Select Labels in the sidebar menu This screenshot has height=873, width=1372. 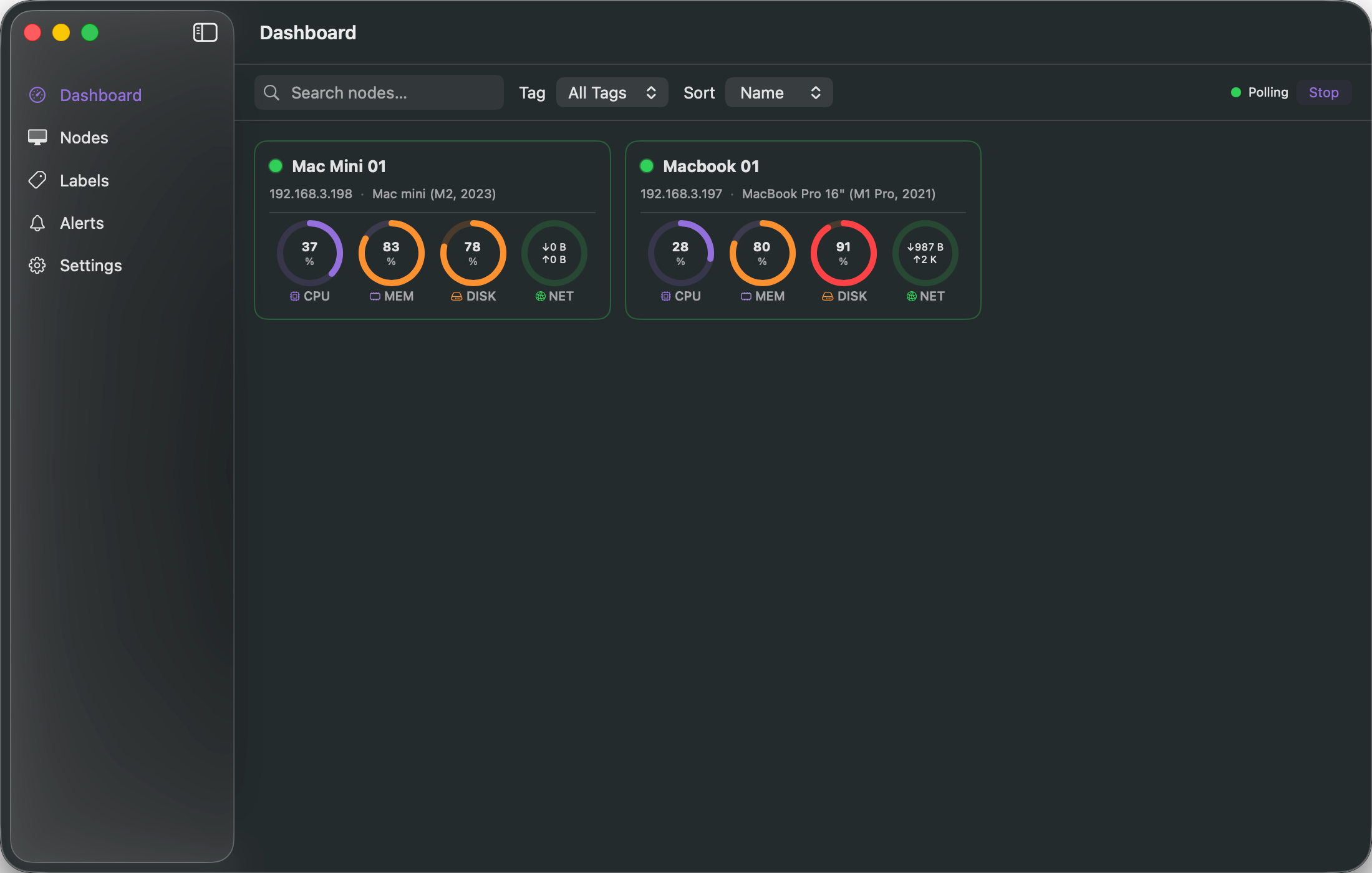tap(85, 180)
